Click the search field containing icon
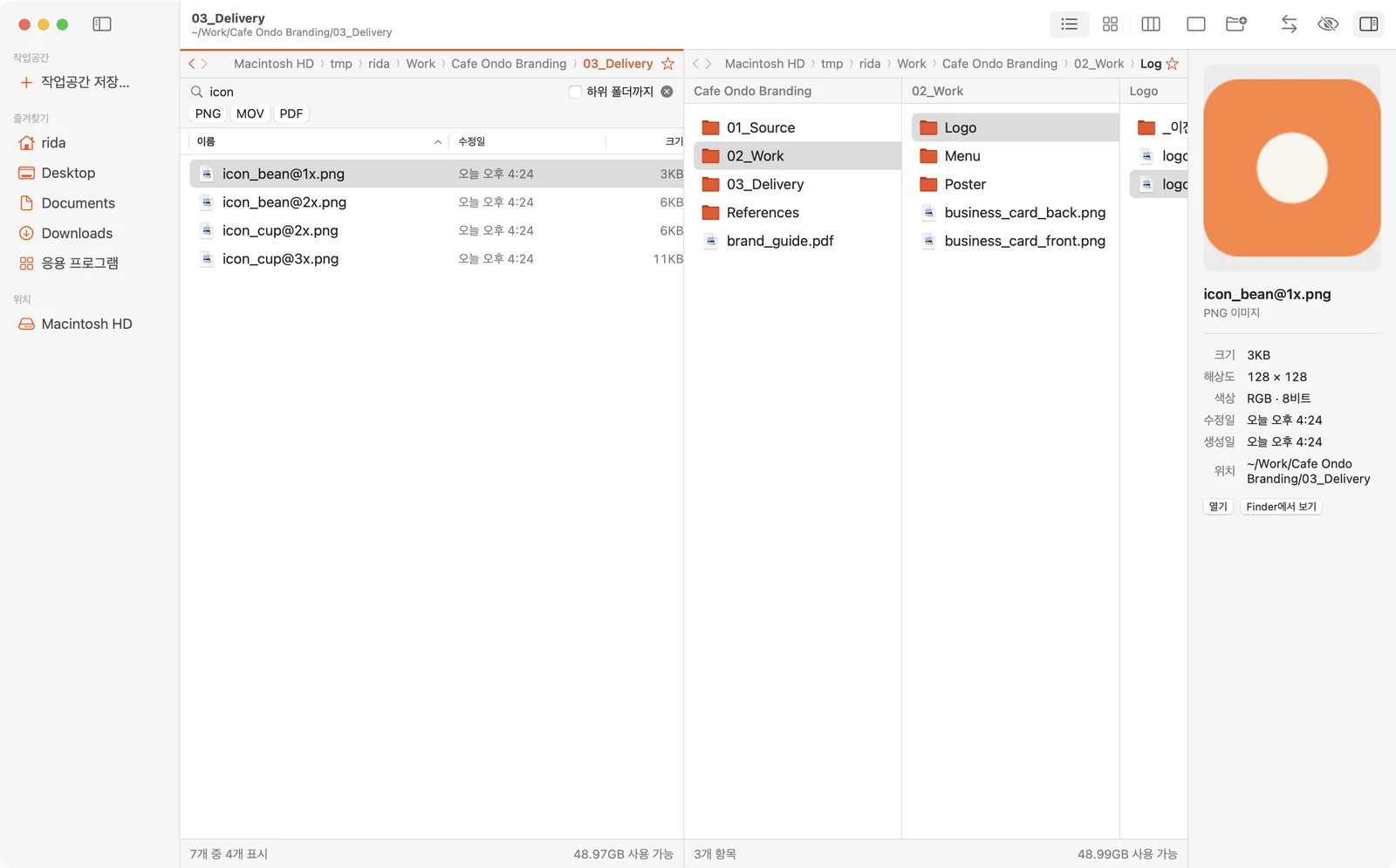 [x=375, y=92]
